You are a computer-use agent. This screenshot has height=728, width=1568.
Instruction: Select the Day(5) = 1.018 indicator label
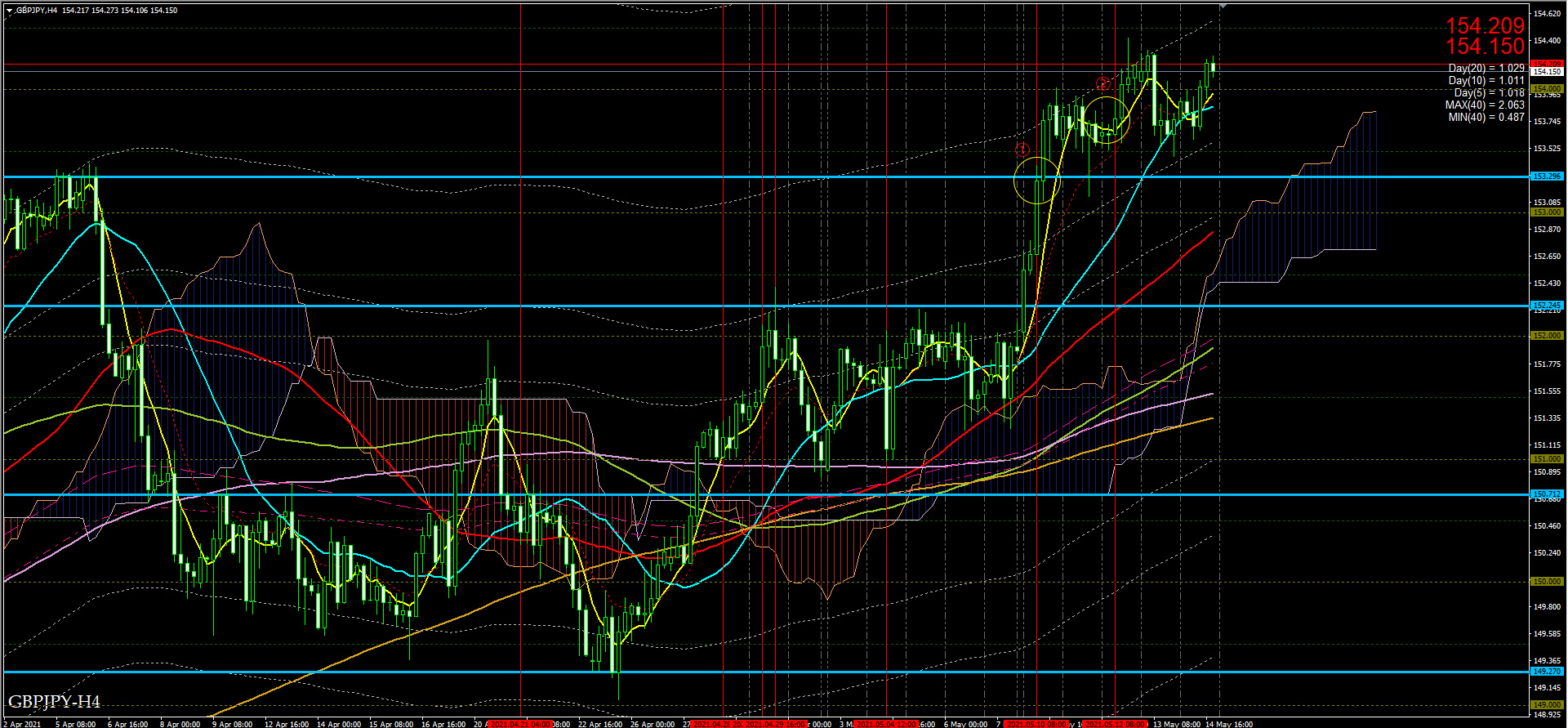tap(1489, 93)
